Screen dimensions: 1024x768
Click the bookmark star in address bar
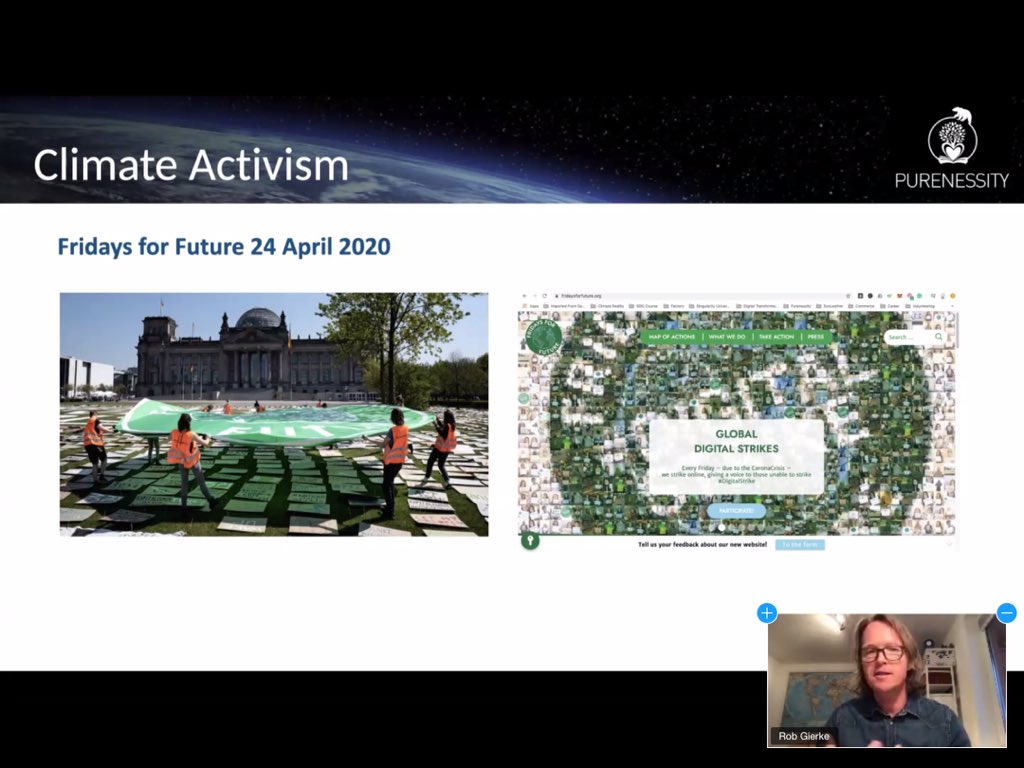point(848,296)
